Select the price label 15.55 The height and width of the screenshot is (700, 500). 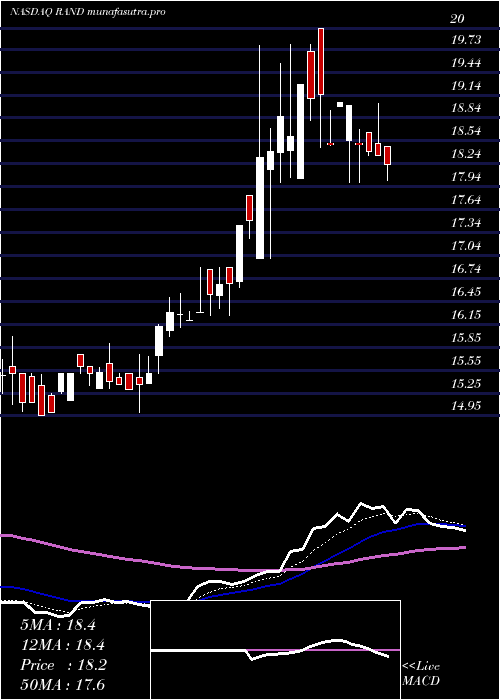tap(467, 360)
